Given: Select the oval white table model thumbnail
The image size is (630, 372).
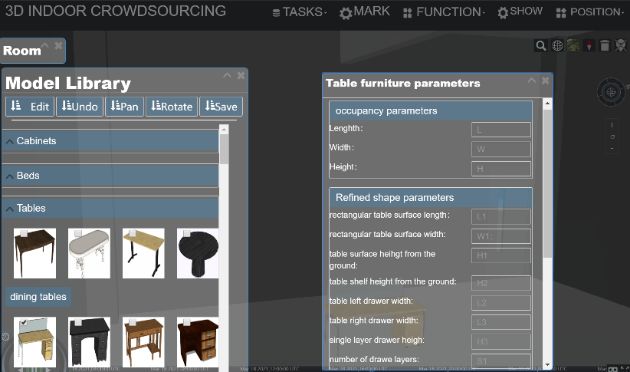Looking at the screenshot, I should [89, 253].
